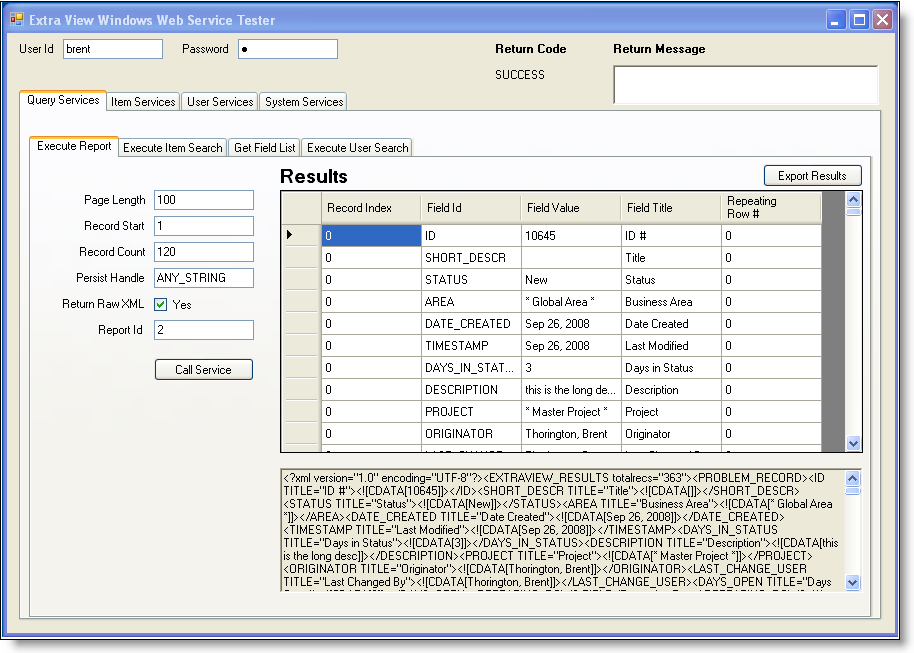Click the raw XML scroll up arrow

click(x=852, y=479)
